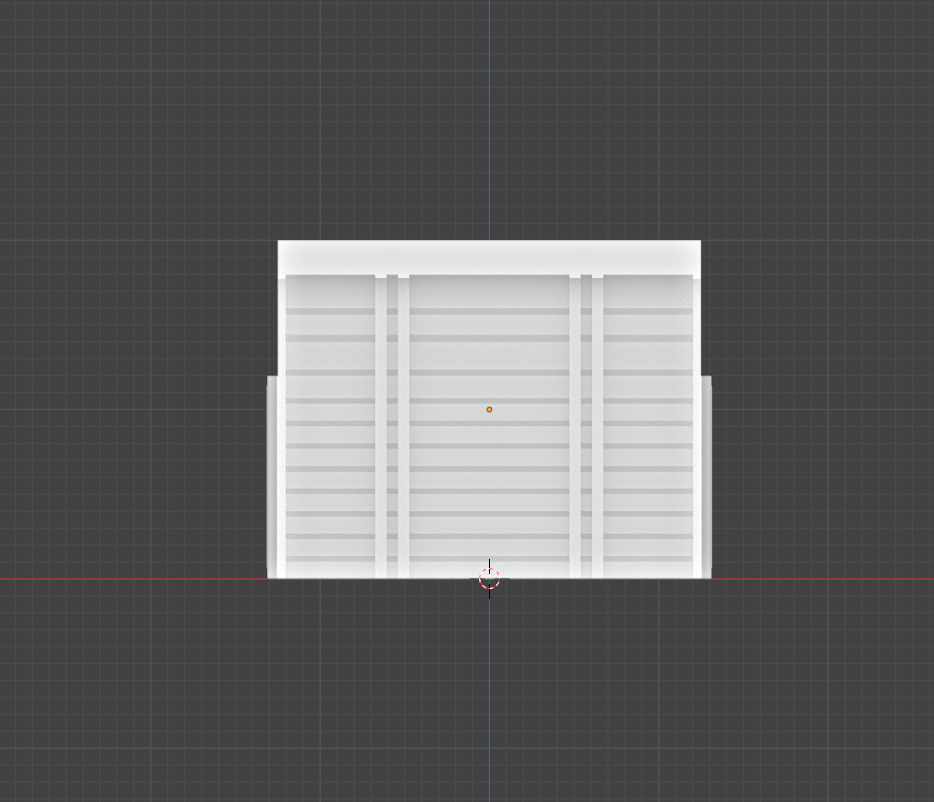Viewport: 934px width, 802px height.
Task: Select the white slatted mesh's top solid band
Action: point(489,257)
